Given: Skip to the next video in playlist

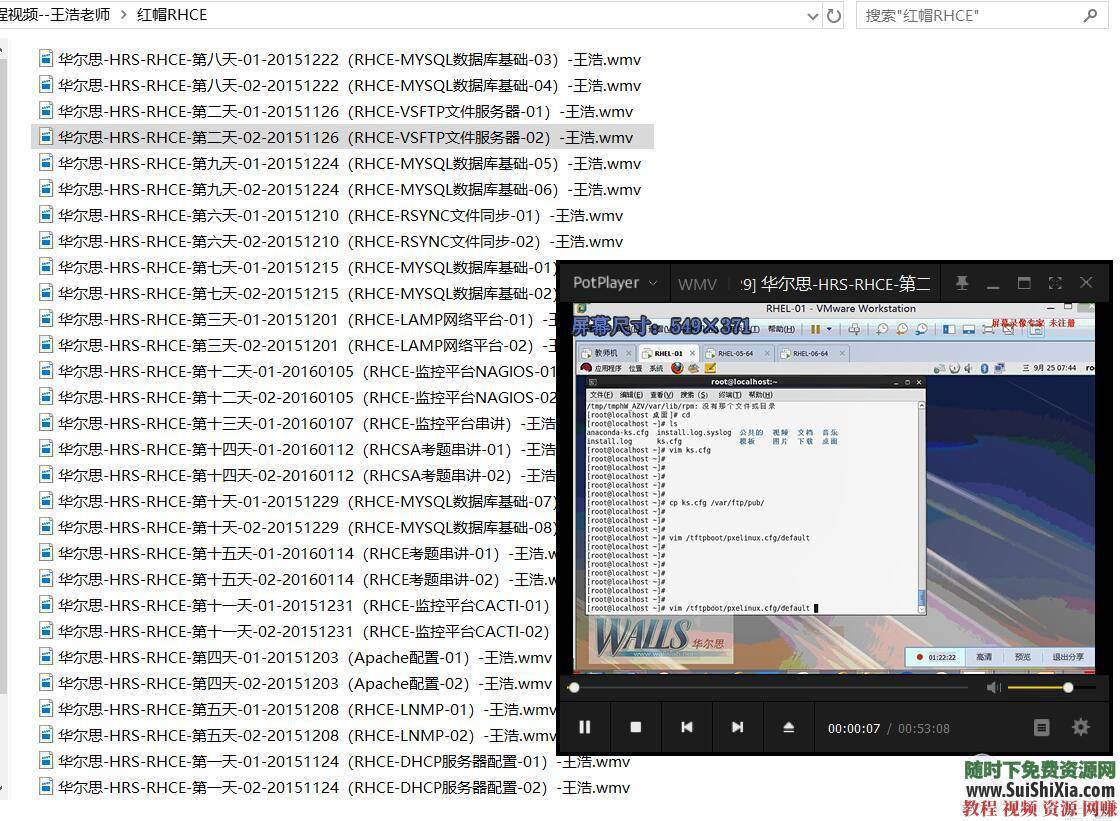Looking at the screenshot, I should (x=737, y=728).
